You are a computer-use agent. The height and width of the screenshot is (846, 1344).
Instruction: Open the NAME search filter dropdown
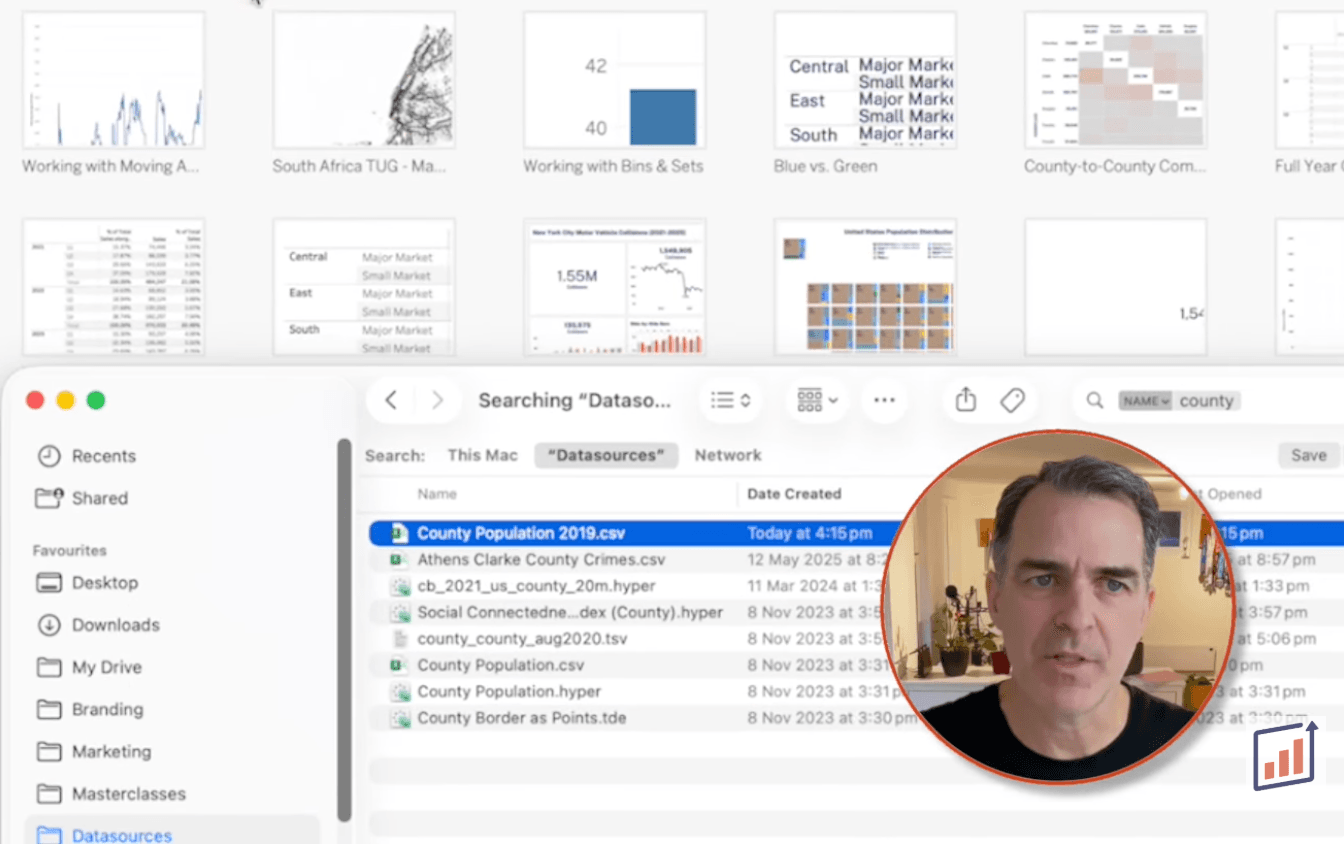click(x=1144, y=401)
